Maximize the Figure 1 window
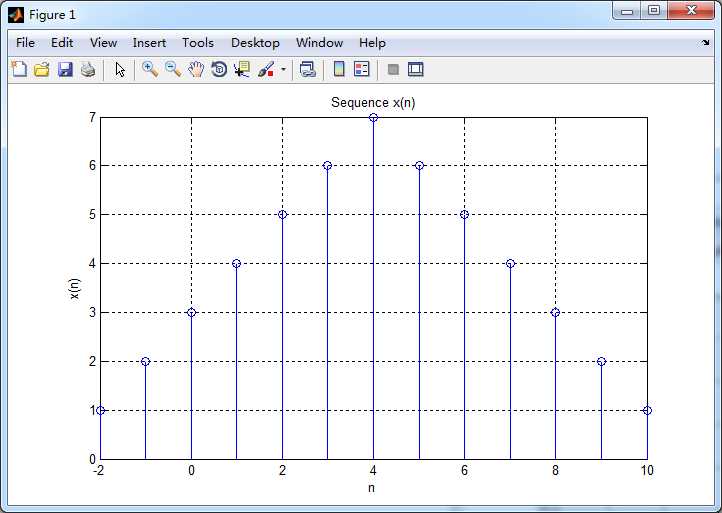 (653, 11)
